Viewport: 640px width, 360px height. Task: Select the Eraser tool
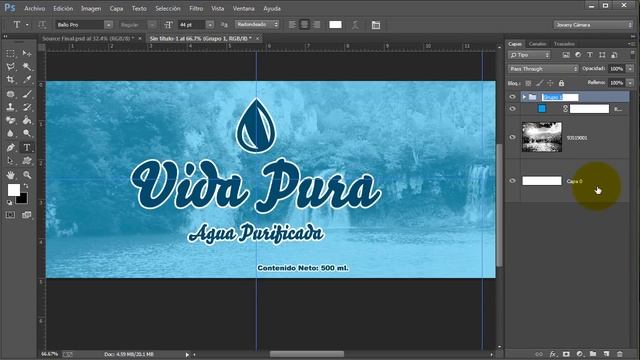pos(11,120)
